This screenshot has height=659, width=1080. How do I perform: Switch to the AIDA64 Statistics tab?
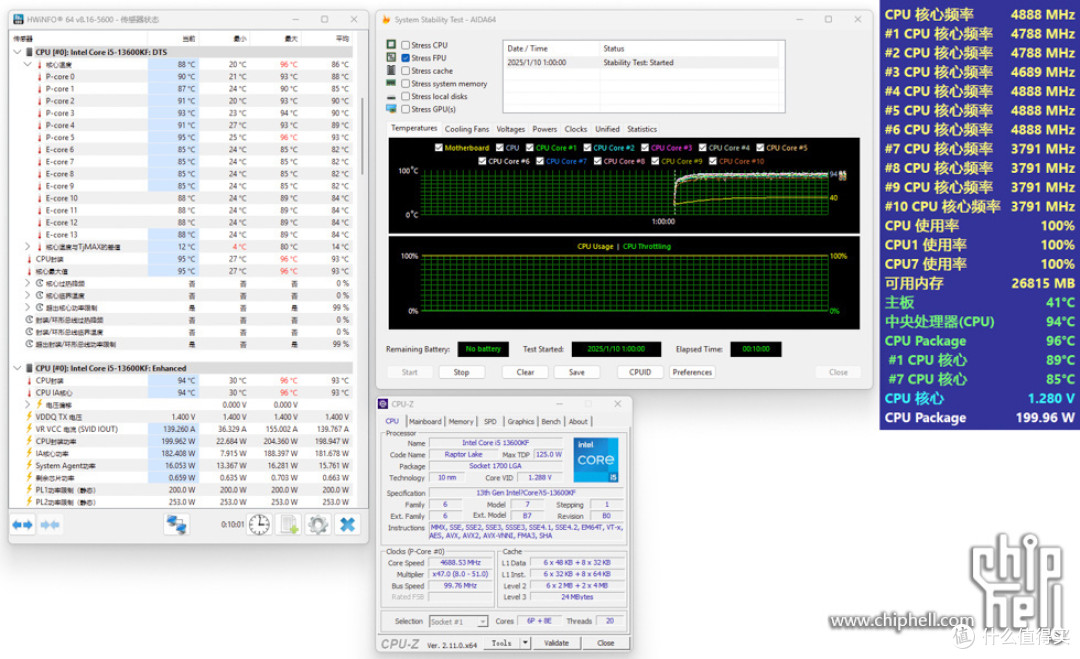(x=641, y=129)
